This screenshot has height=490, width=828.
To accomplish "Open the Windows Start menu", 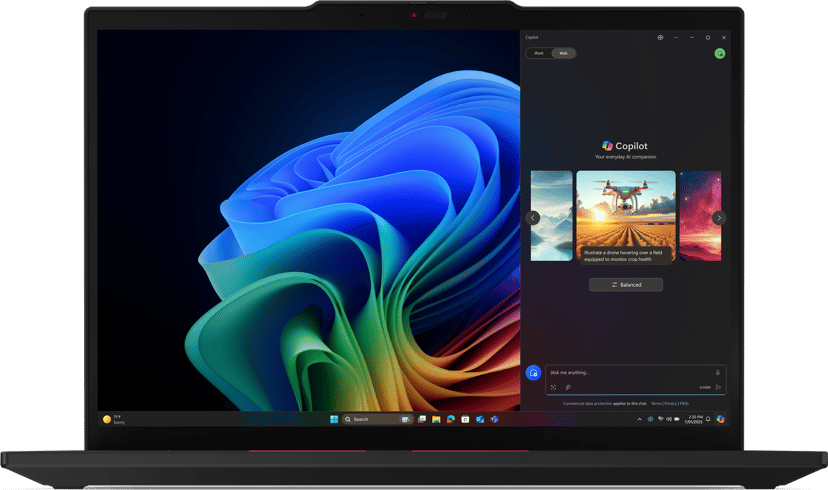I will click(334, 419).
